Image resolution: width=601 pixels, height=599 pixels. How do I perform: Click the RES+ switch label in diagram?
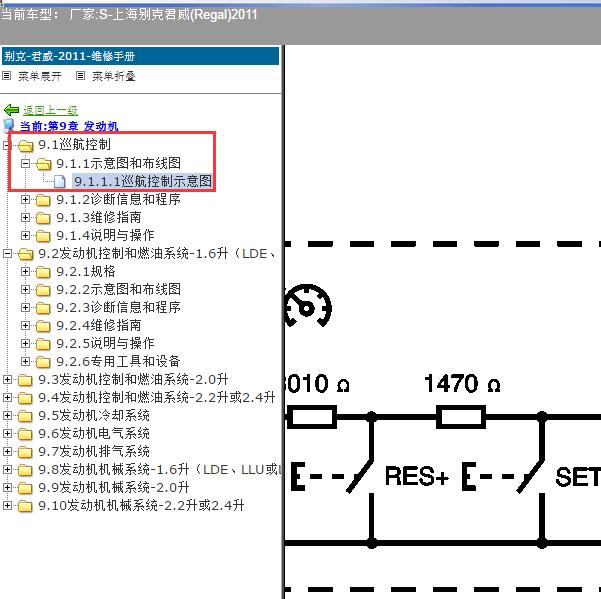pyautogui.click(x=417, y=476)
